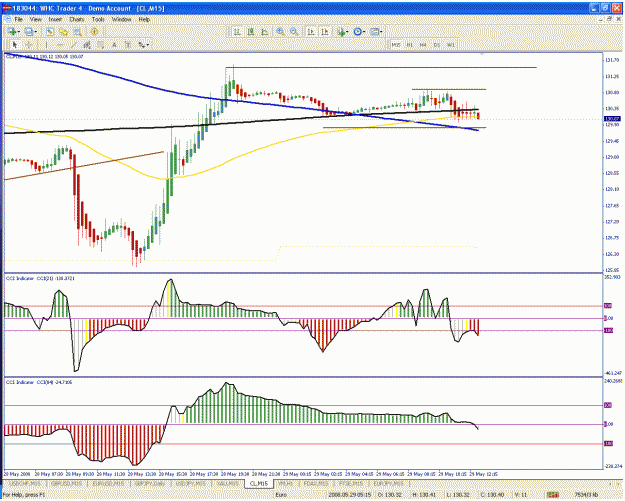Open the File menu
Viewport: 625px width, 501px height.
[18, 19]
